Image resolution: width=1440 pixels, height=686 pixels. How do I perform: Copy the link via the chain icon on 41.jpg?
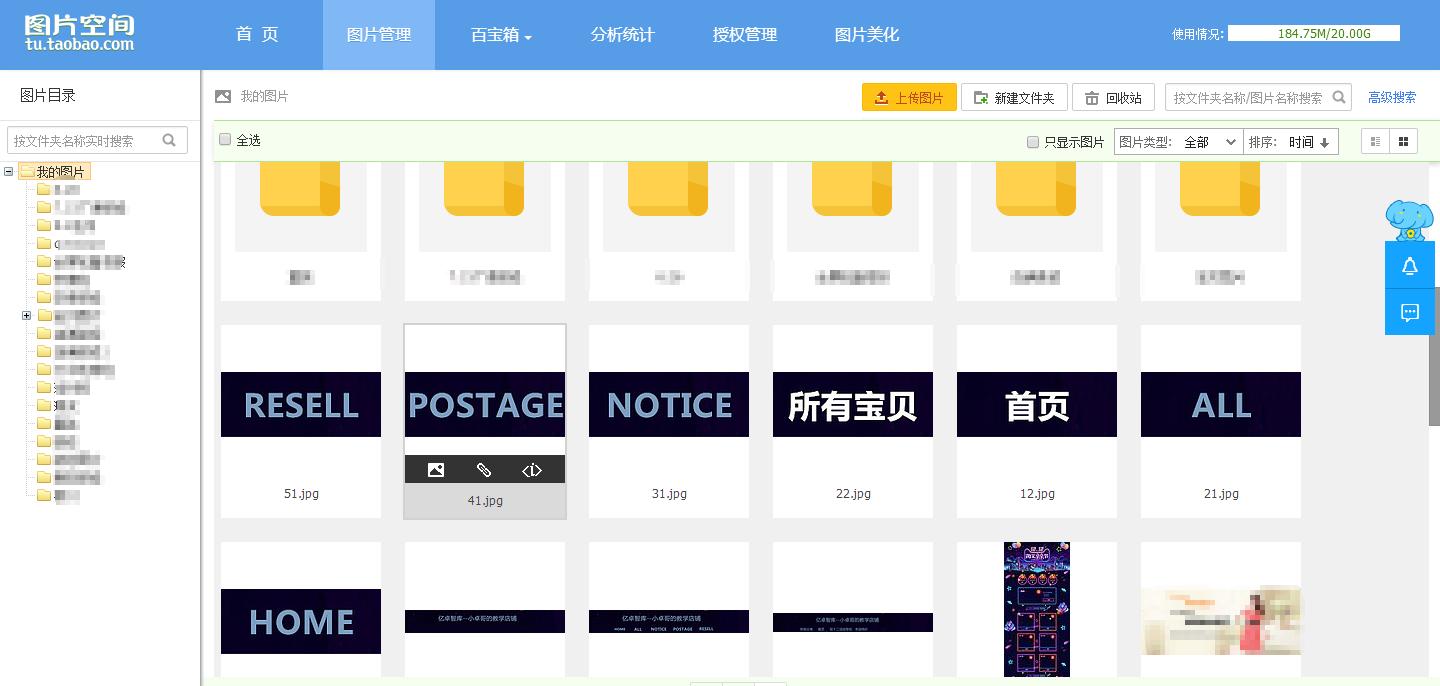coord(484,469)
